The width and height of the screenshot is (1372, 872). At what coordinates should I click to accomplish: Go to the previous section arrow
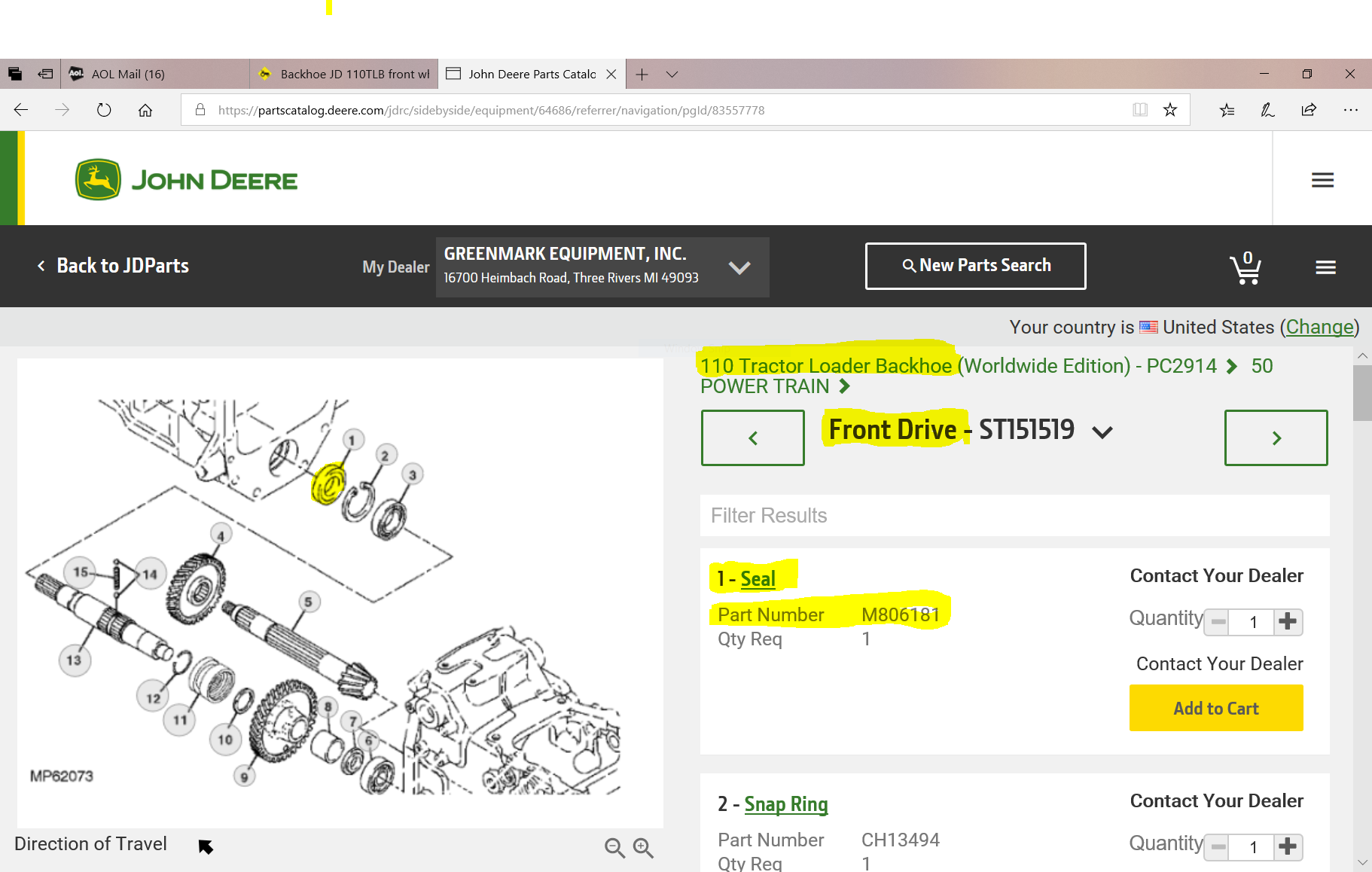click(x=753, y=438)
